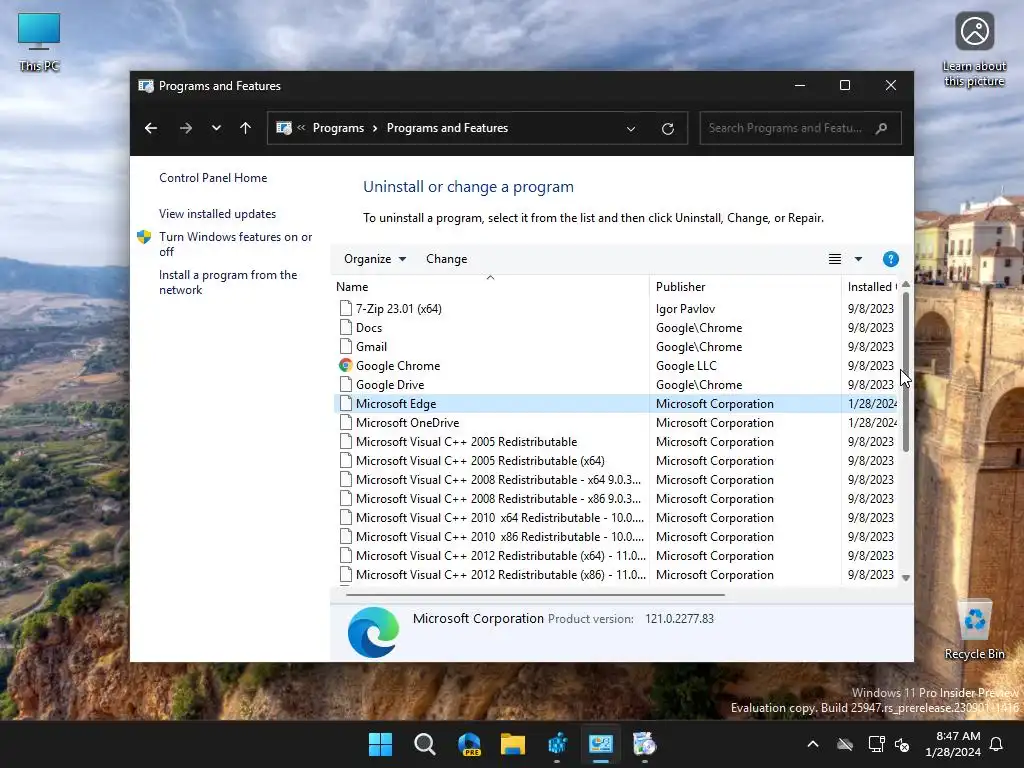The image size is (1024, 768).
Task: Click the vertical scrollbar up arrow
Action: coord(906,285)
